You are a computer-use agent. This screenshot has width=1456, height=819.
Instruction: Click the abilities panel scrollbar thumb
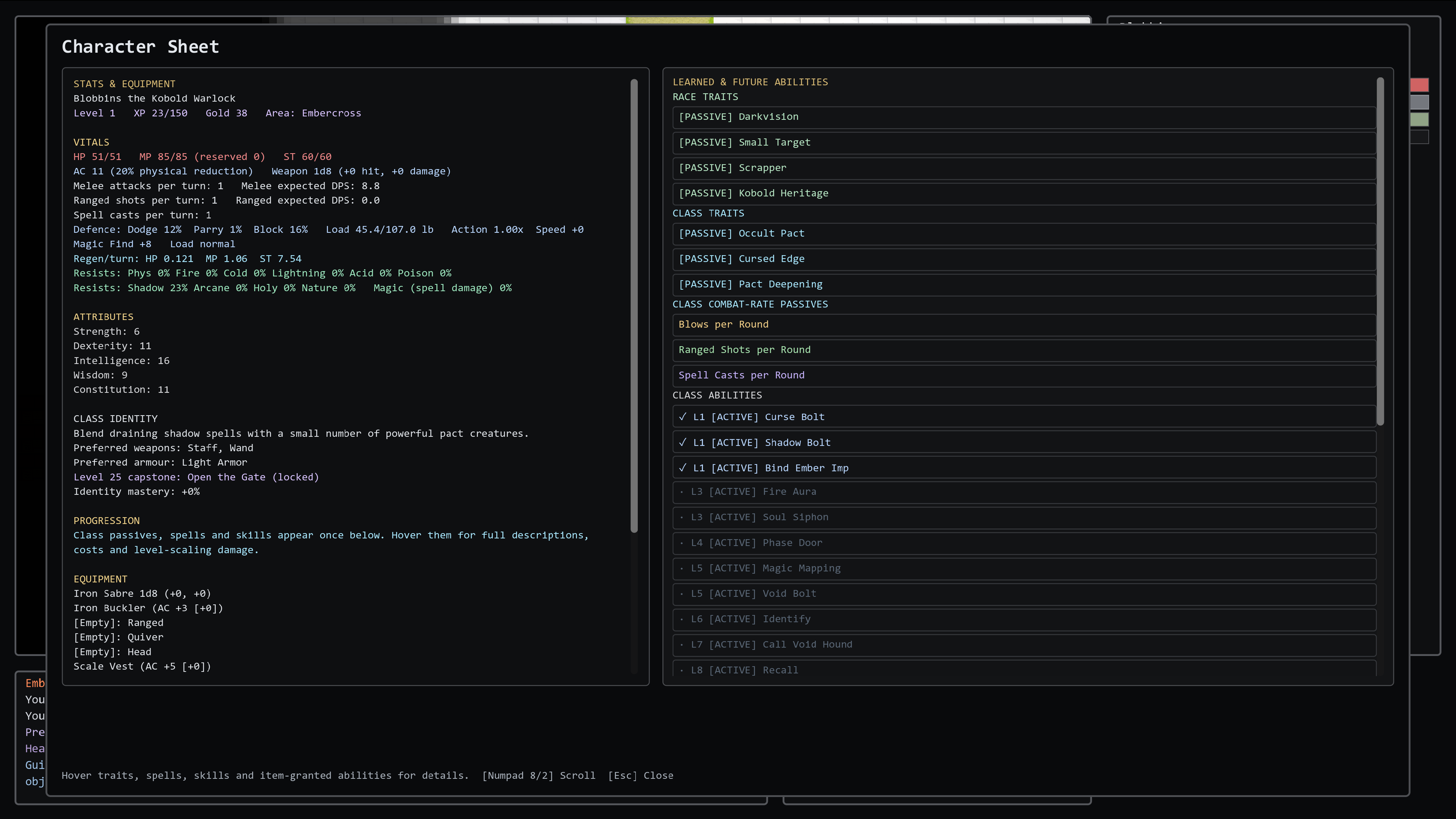tap(1380, 251)
